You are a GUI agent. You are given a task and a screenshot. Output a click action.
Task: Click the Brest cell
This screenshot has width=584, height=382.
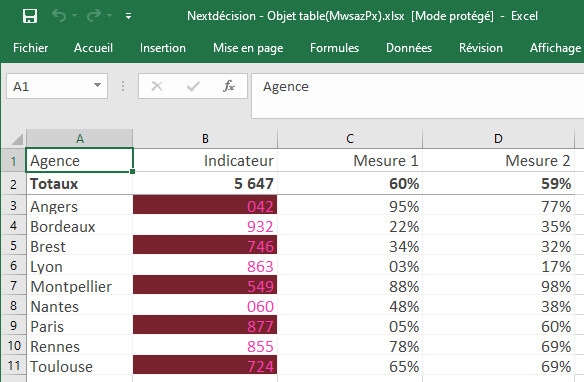coord(79,246)
